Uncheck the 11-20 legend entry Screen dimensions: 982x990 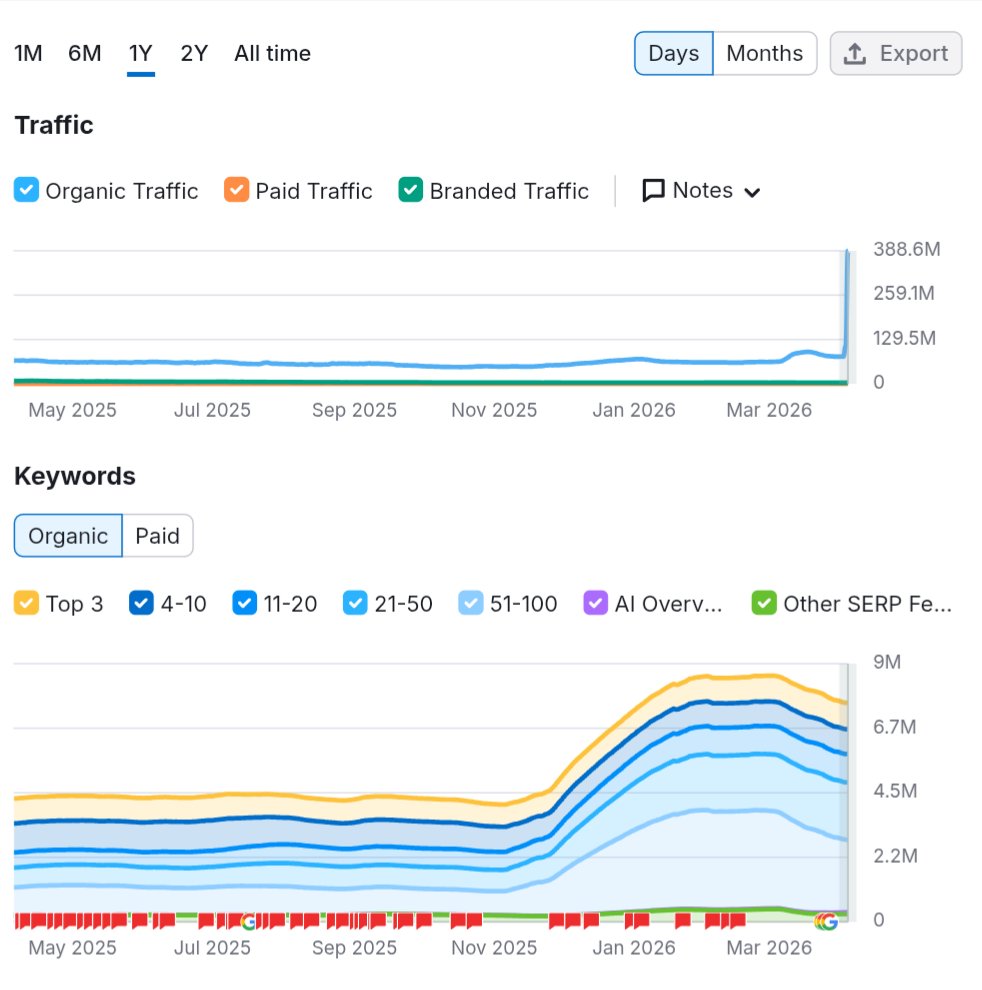point(244,603)
